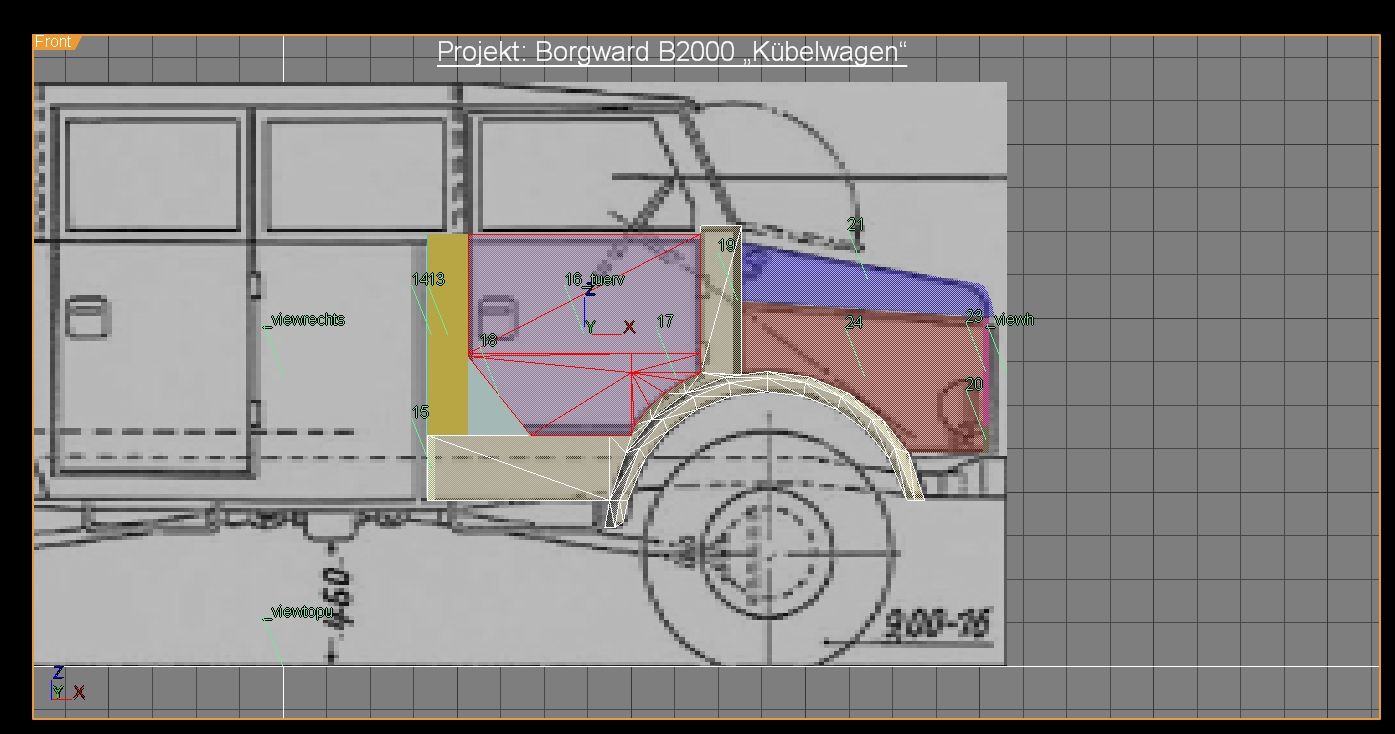Pick the headlight object labeled 20
The image size is (1395, 734).
[x=974, y=384]
